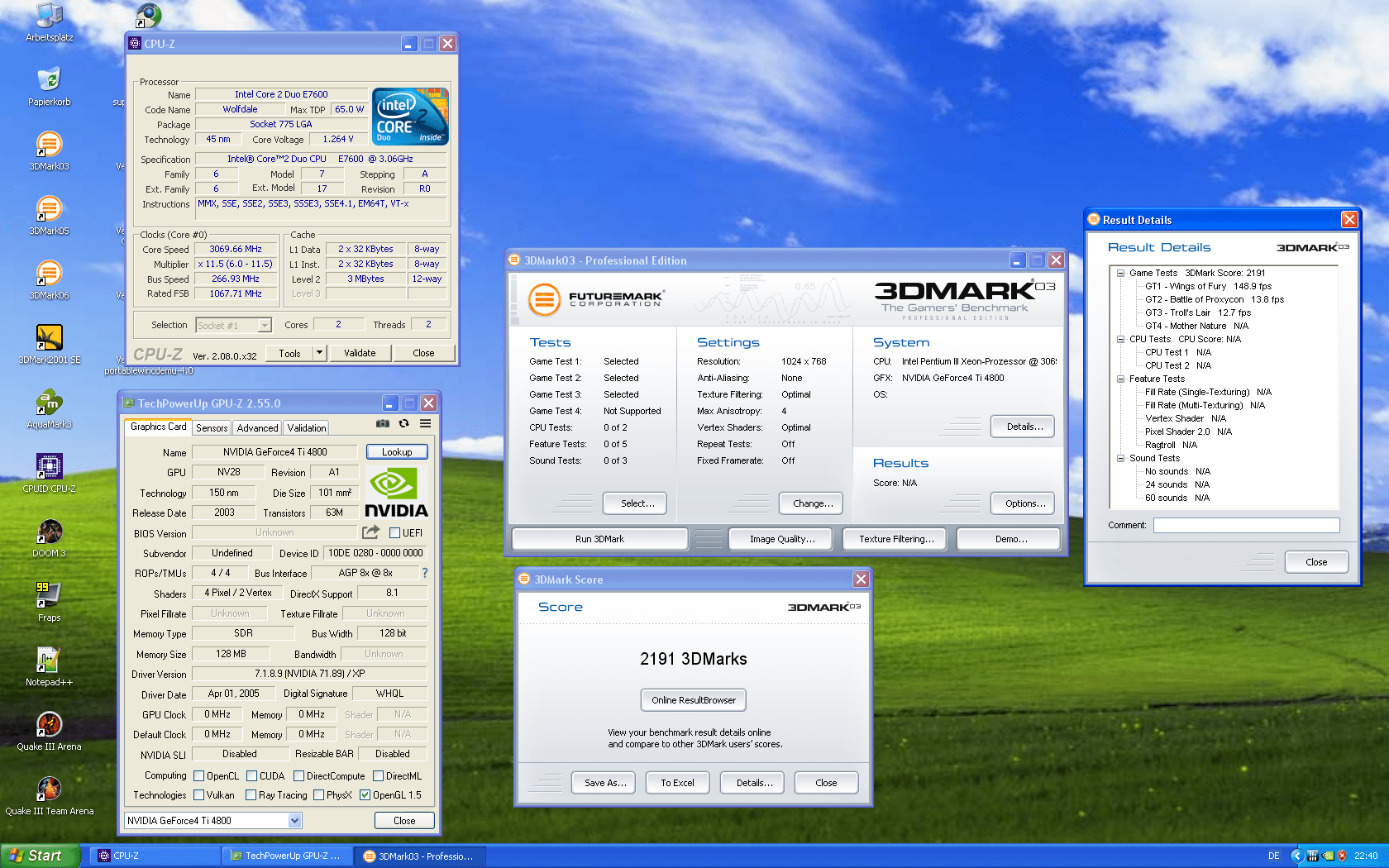
Task: Toggle the PhysX checkbox
Action: coord(319,795)
